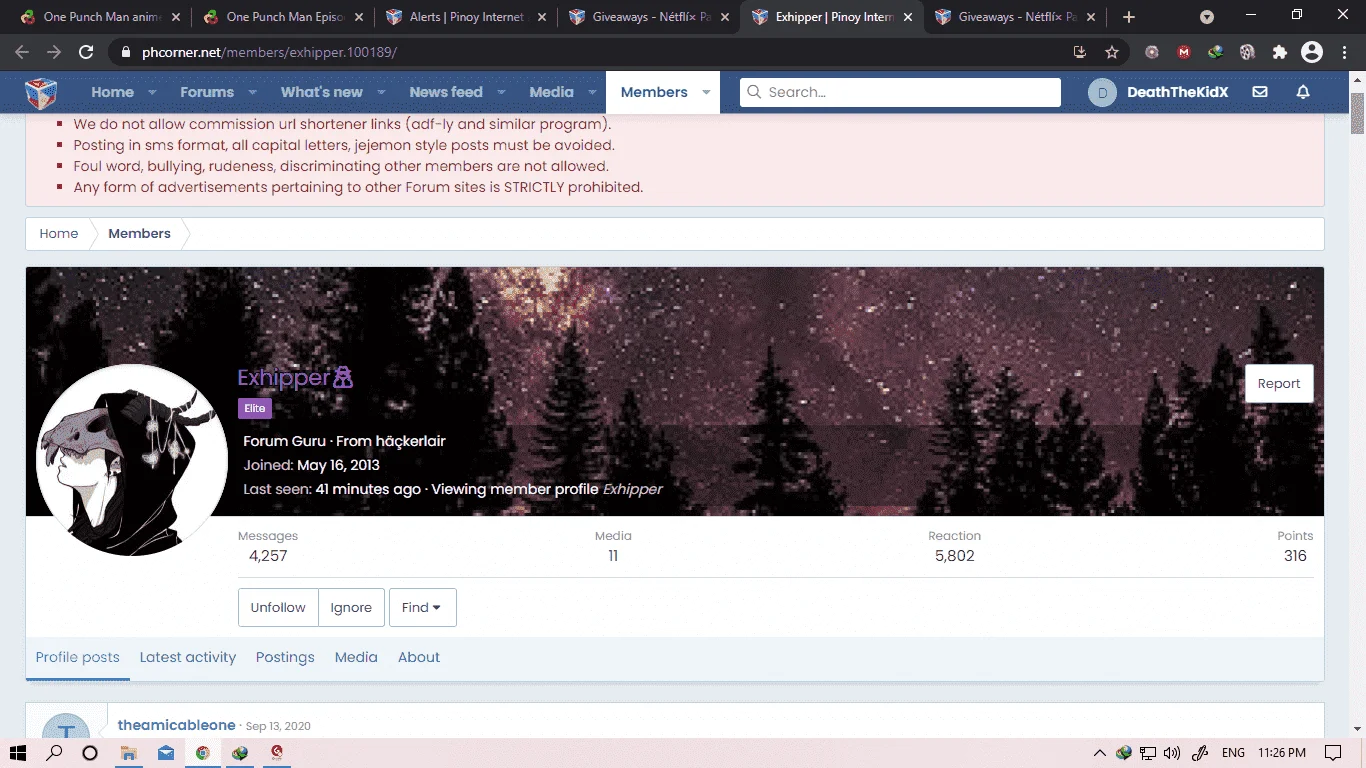Expand the Forums menu arrow
Image resolution: width=1366 pixels, height=768 pixels.
tap(253, 92)
